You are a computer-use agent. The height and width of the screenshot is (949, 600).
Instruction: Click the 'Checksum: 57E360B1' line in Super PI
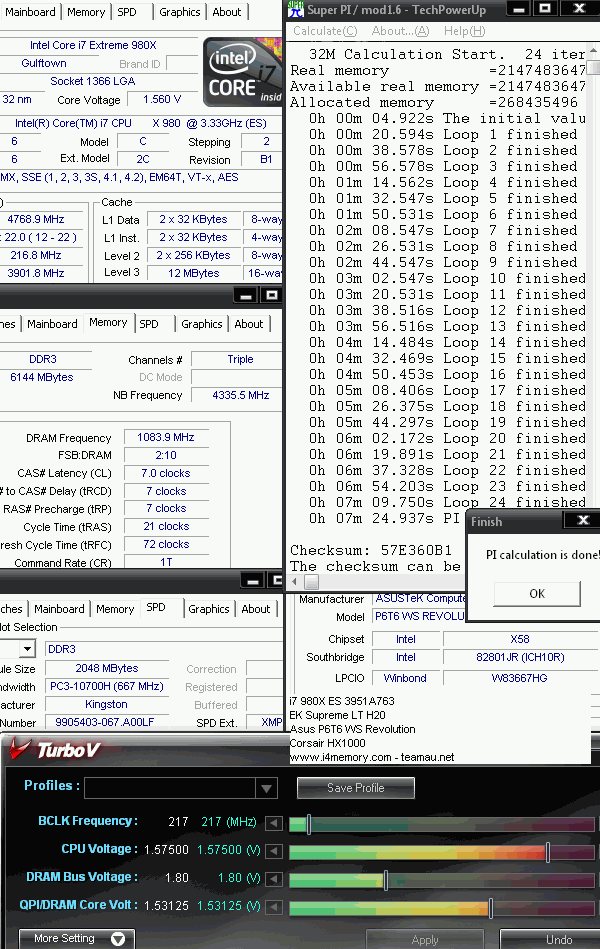click(x=371, y=550)
